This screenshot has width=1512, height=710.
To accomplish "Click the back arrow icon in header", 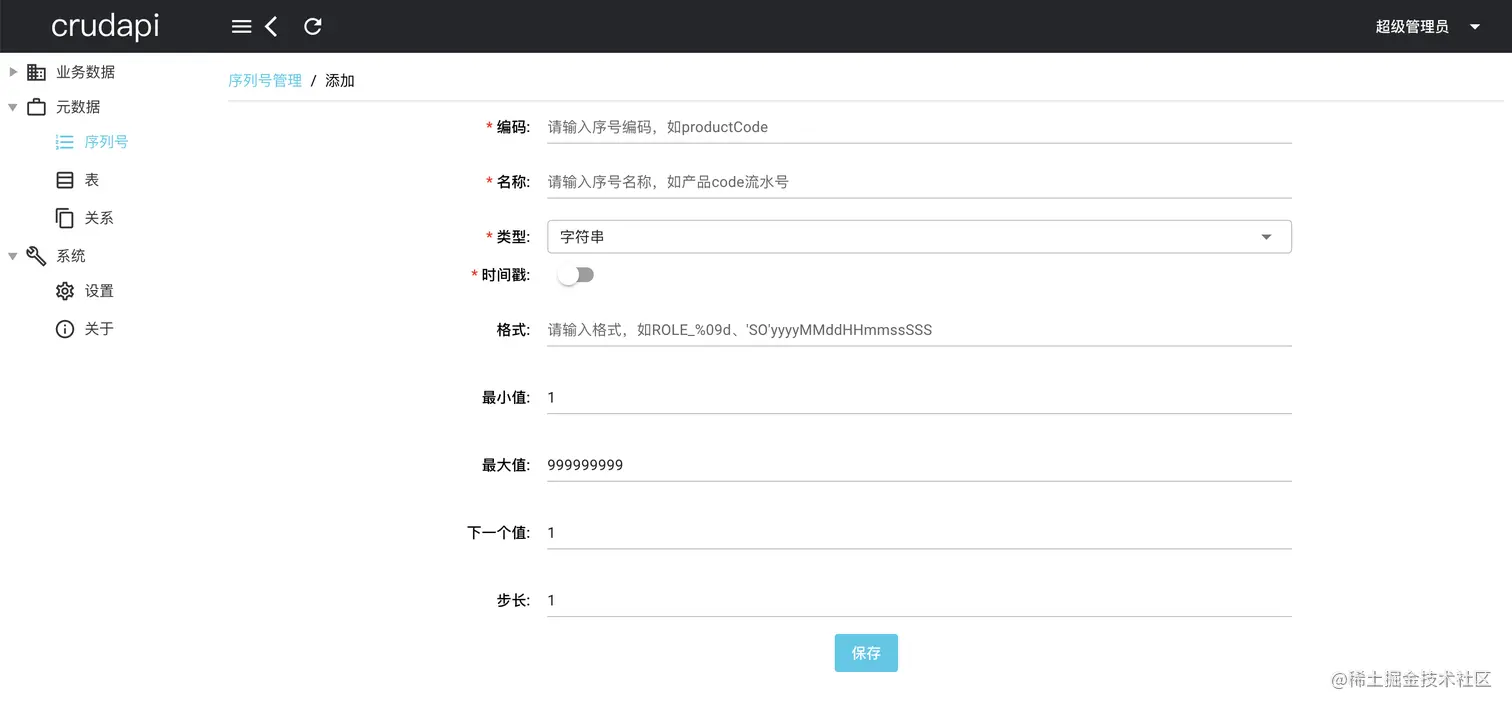I will click(x=271, y=27).
